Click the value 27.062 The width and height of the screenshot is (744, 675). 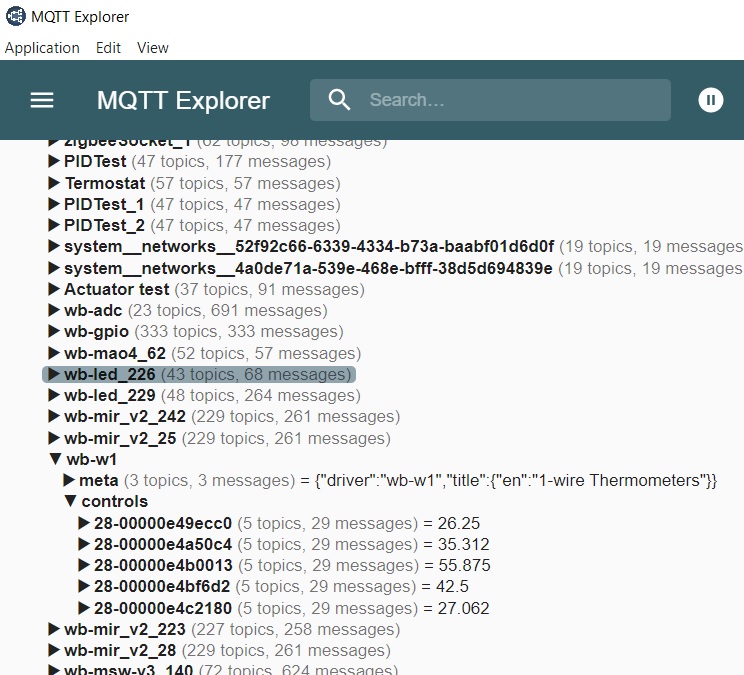point(464,608)
